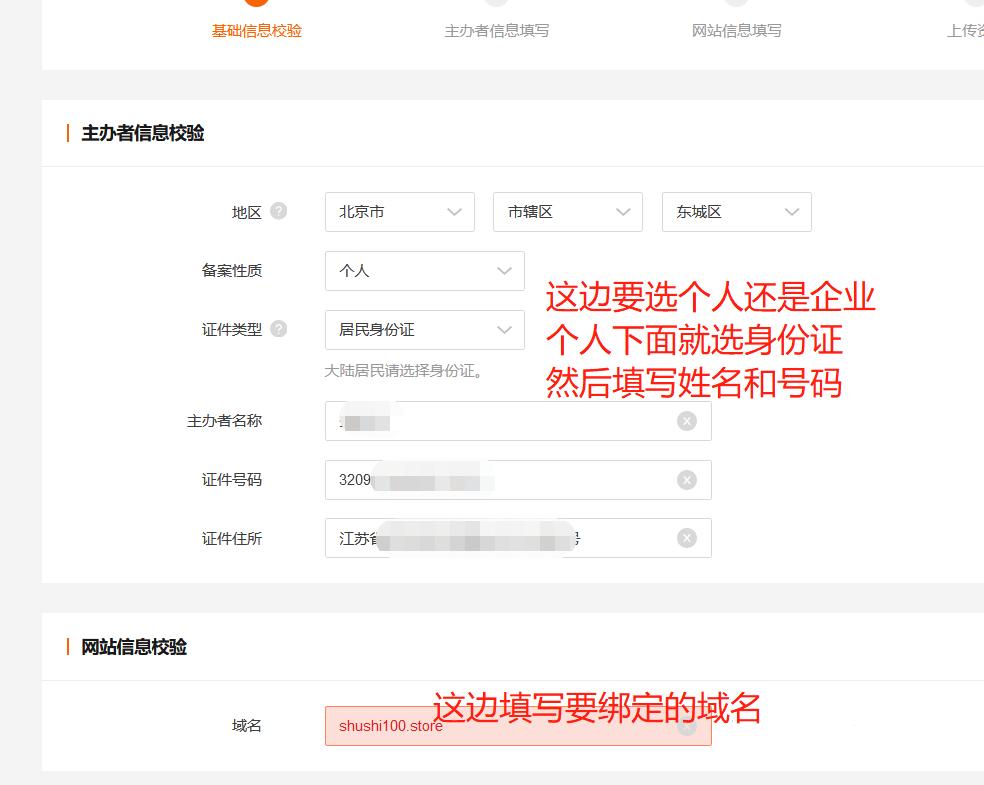This screenshot has width=984, height=785.
Task: Open the 备案性质 dropdown showing 个人
Action: pos(424,270)
